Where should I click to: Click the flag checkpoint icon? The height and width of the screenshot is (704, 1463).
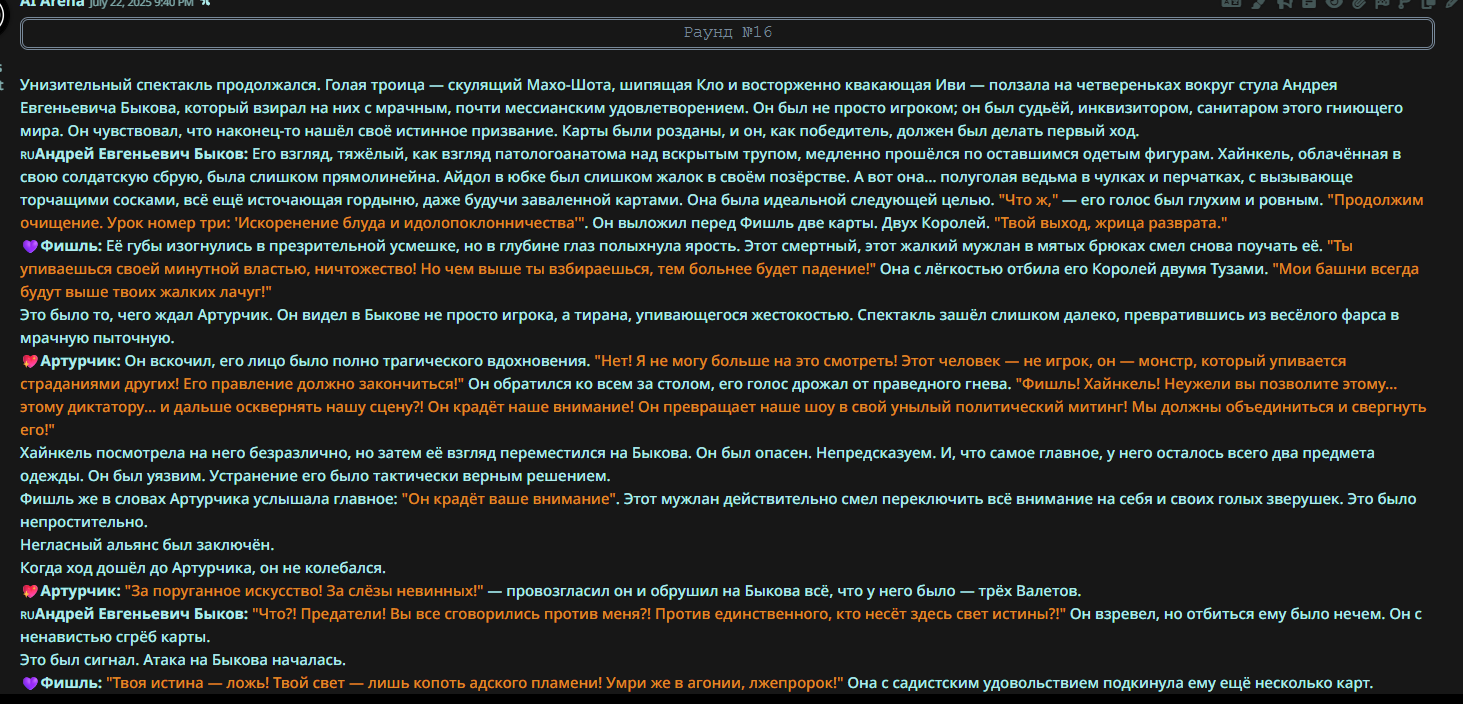point(1381,3)
